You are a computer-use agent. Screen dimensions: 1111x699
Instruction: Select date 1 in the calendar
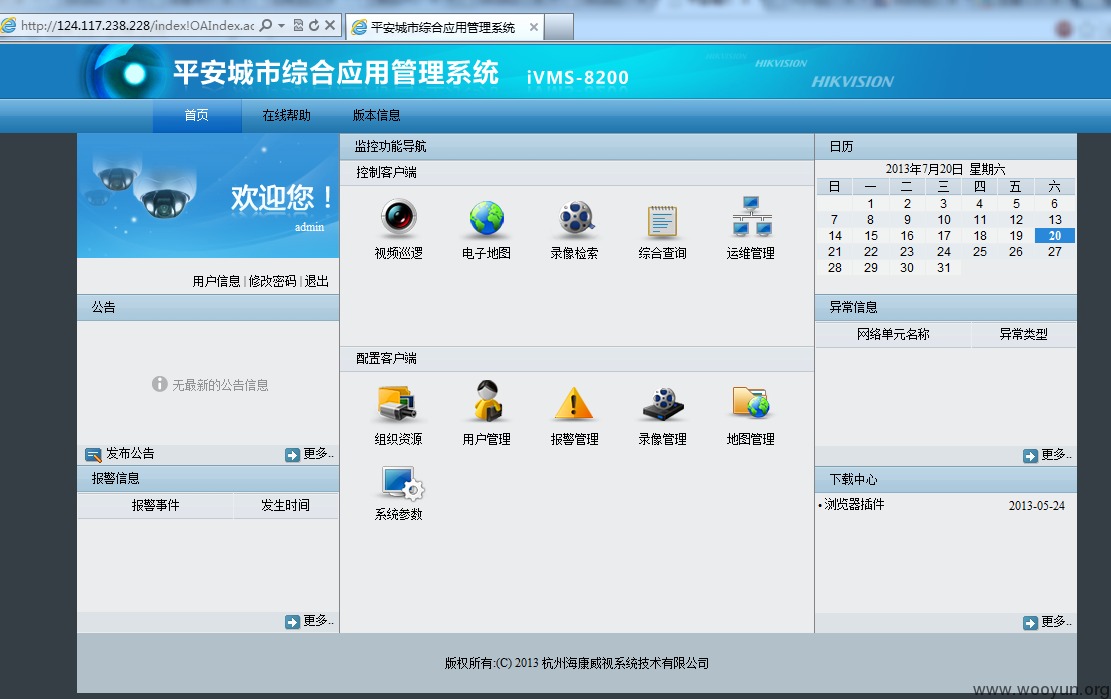871,204
